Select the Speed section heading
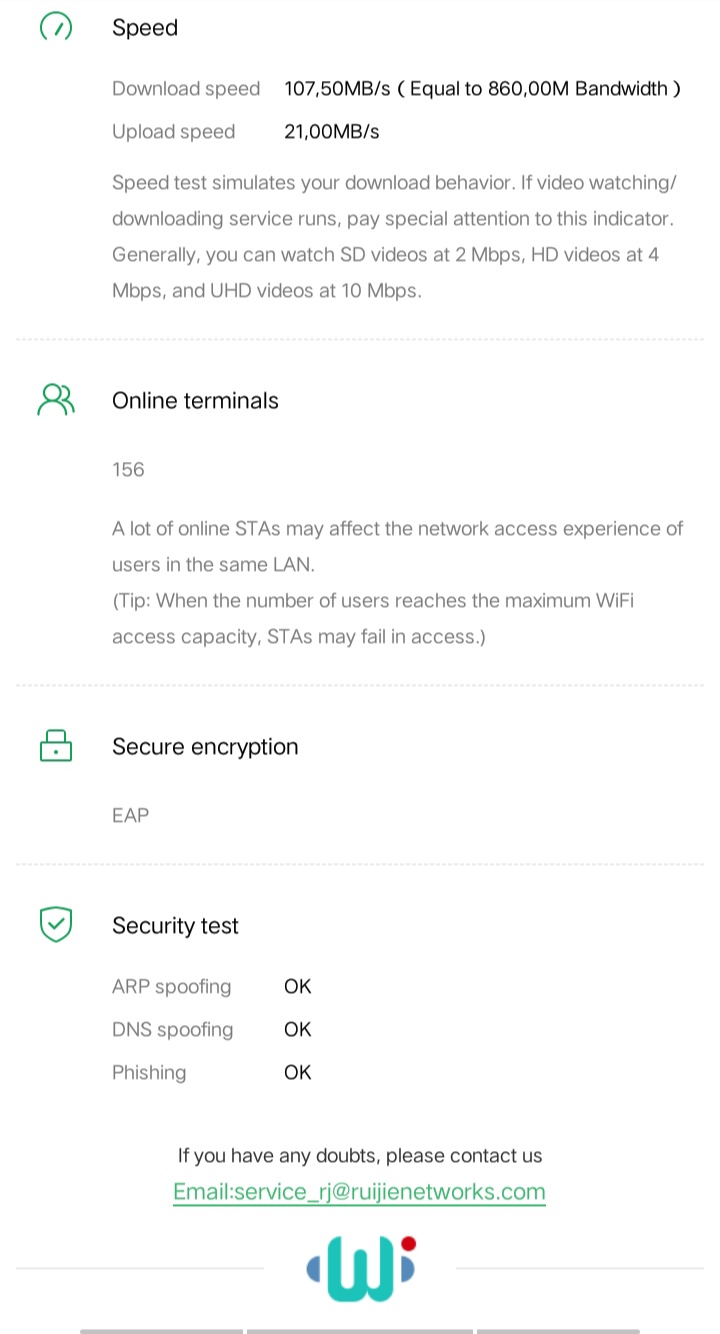The image size is (720, 1334). click(145, 28)
